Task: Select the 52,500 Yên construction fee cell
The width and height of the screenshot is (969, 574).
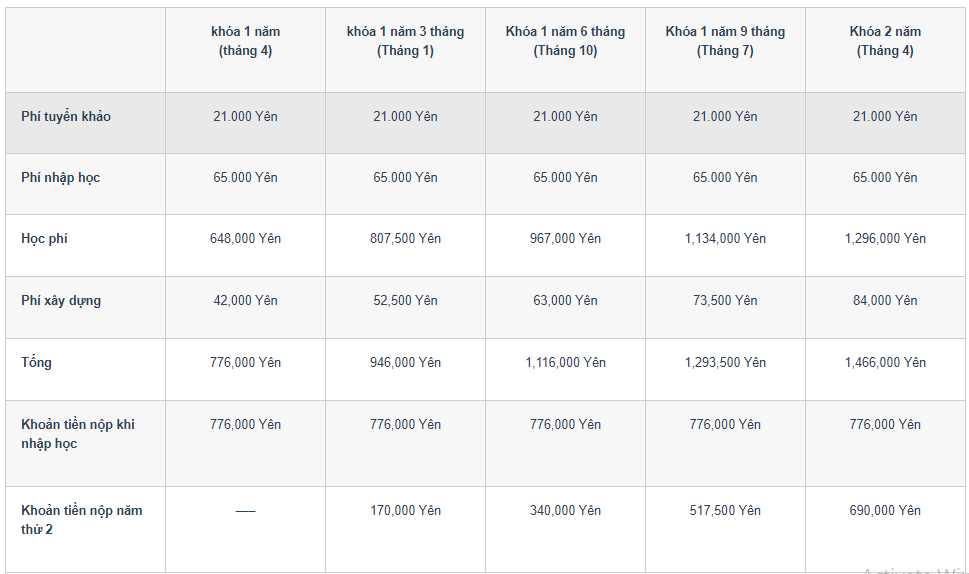Action: pos(405,301)
